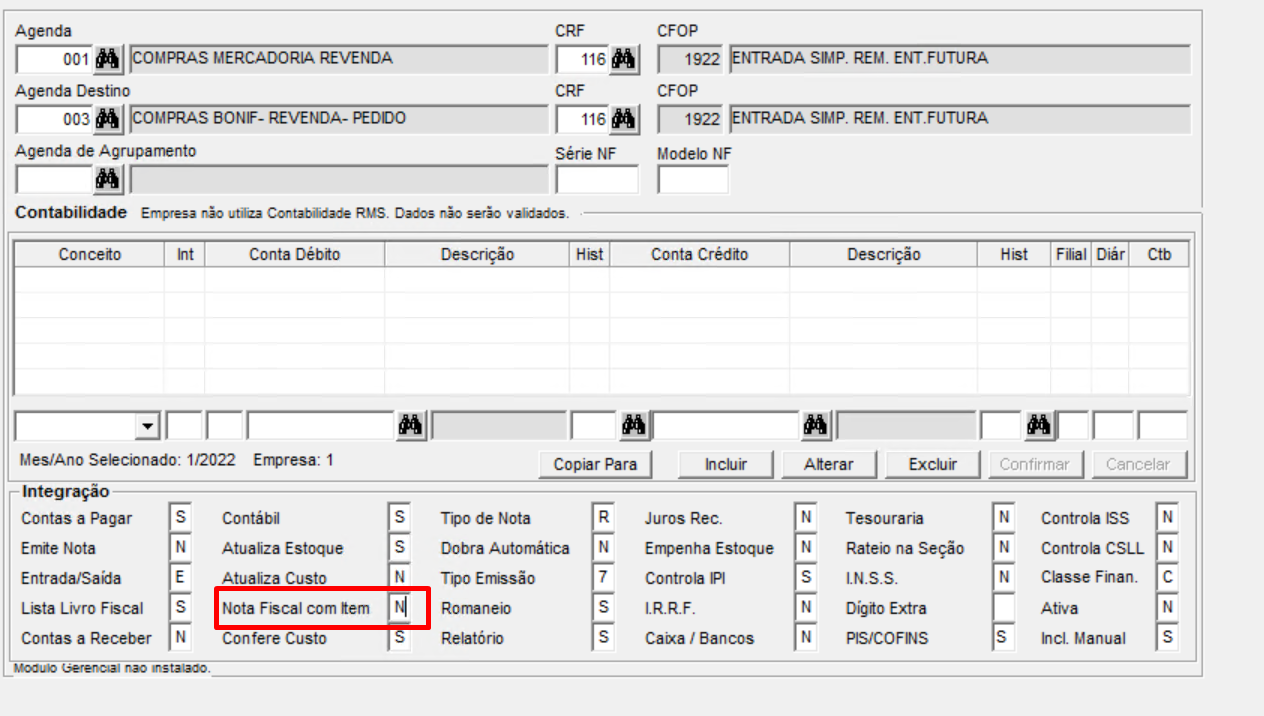Open Agenda Destino lookup binoculars beside 003

tap(108, 119)
